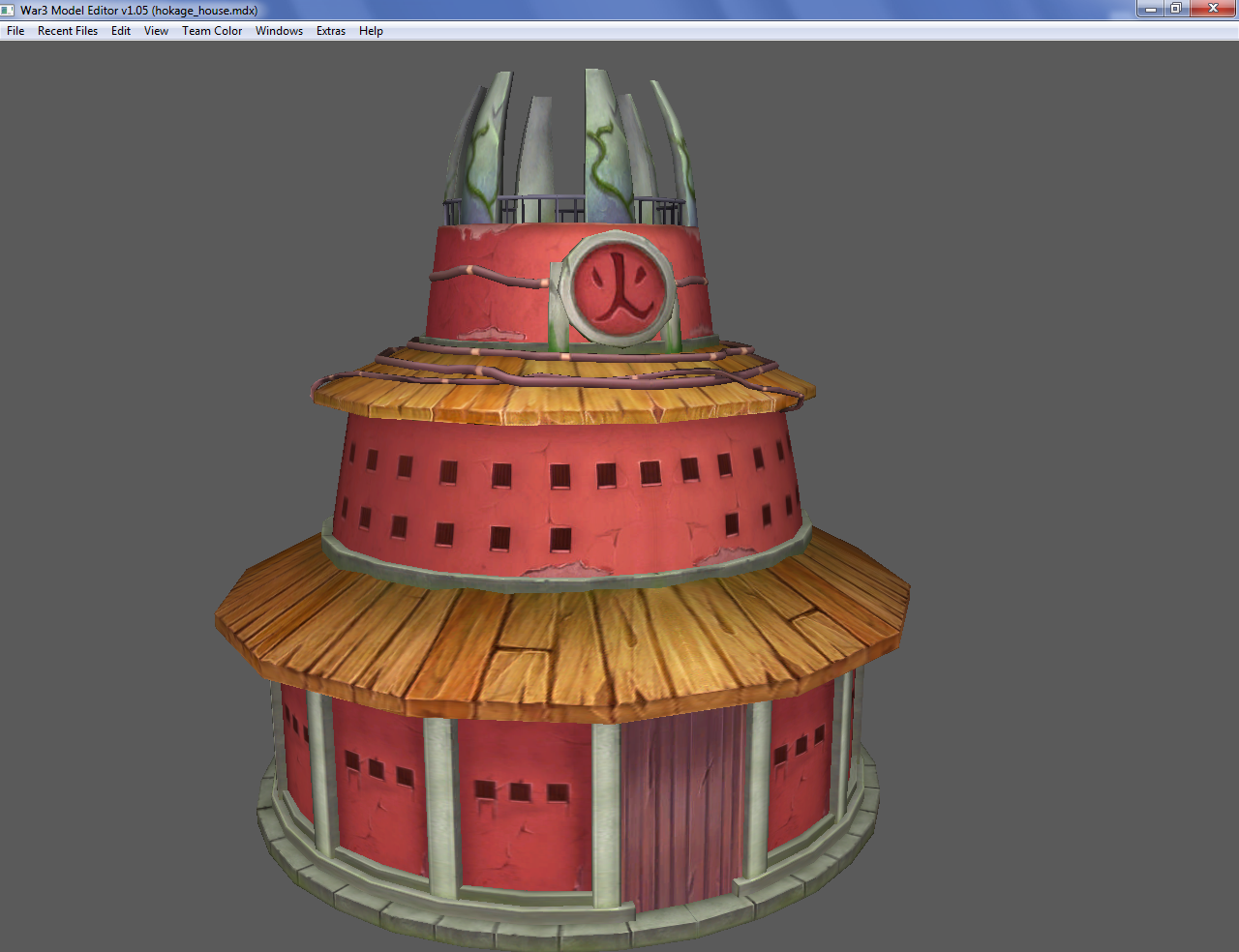
Task: Open the Help menu
Action: coord(371,31)
